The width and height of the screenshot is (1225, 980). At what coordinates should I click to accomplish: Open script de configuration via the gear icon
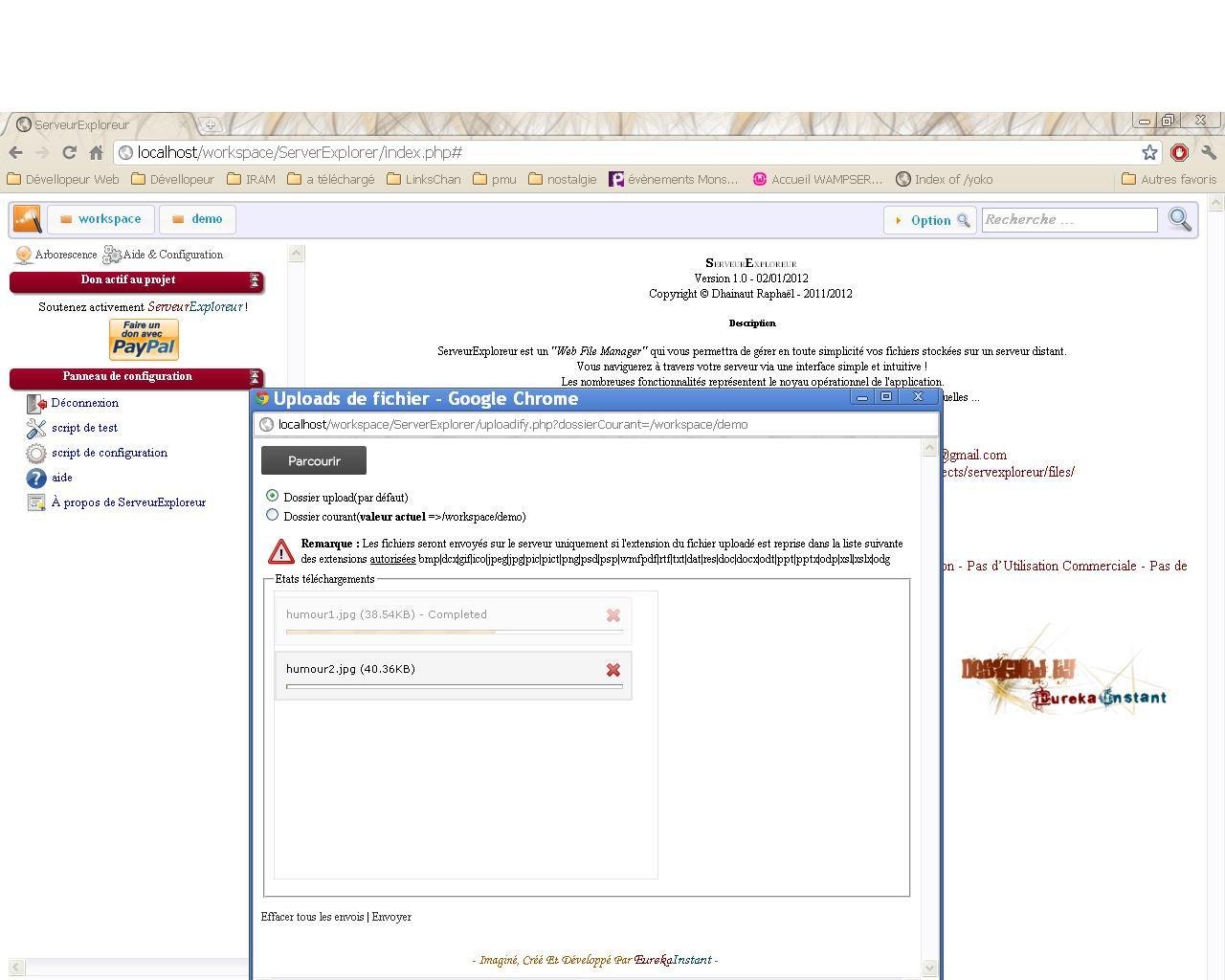click(x=36, y=453)
